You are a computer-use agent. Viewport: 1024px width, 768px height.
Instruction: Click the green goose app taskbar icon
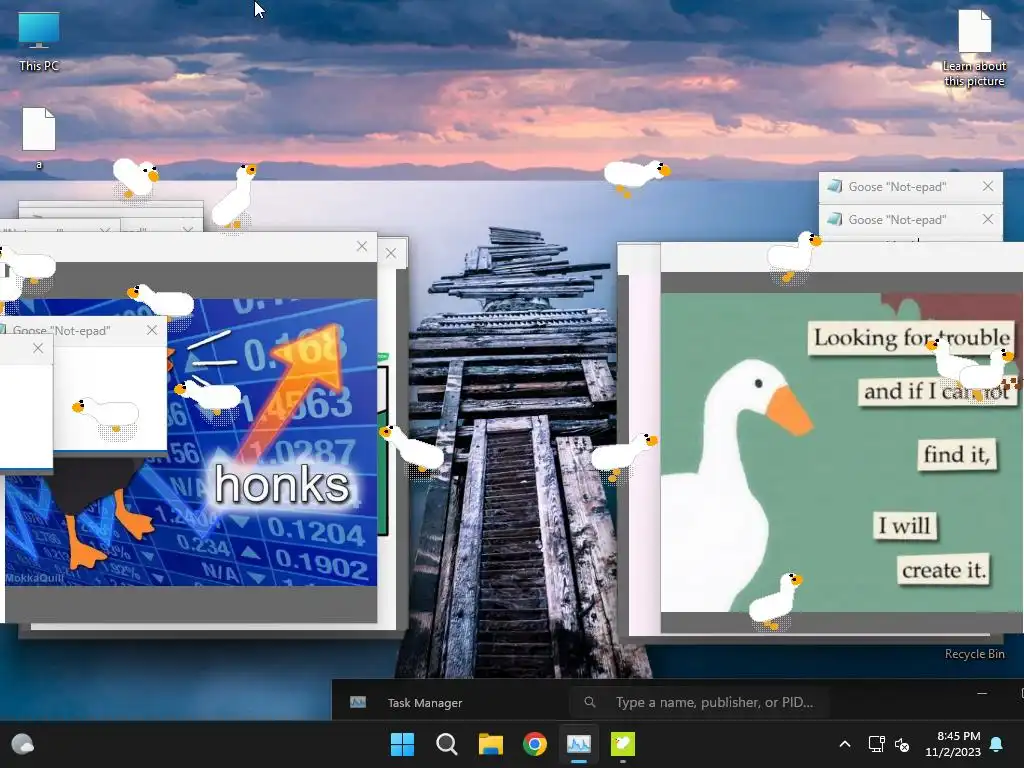[622, 744]
